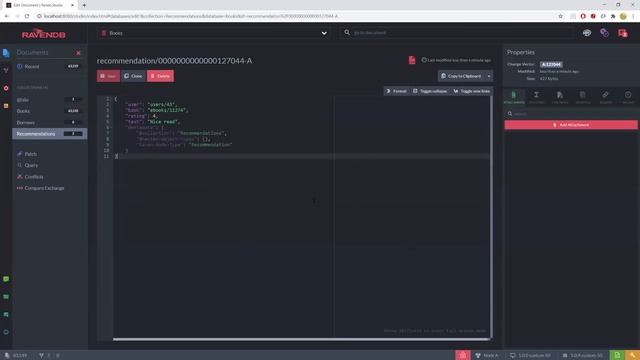Switch to the Recent tab in Properties
Screen dimensions: 640x360
628,97
